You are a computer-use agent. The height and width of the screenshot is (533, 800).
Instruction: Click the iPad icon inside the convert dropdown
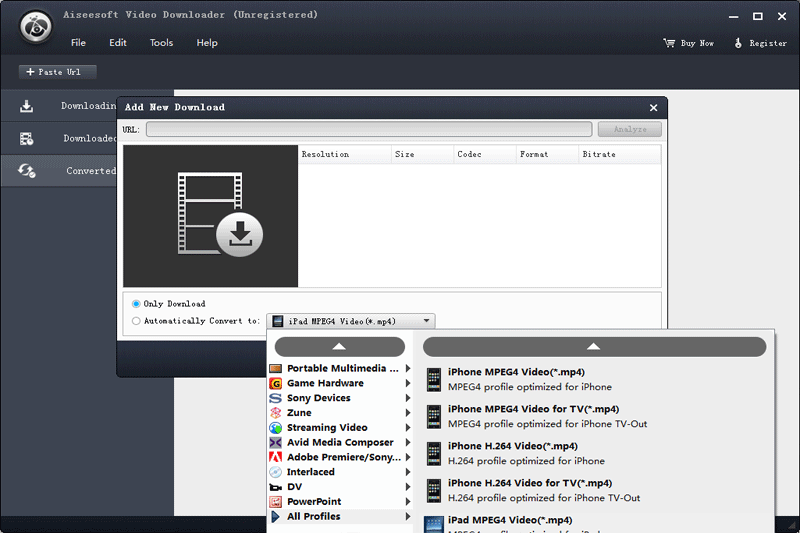278,321
